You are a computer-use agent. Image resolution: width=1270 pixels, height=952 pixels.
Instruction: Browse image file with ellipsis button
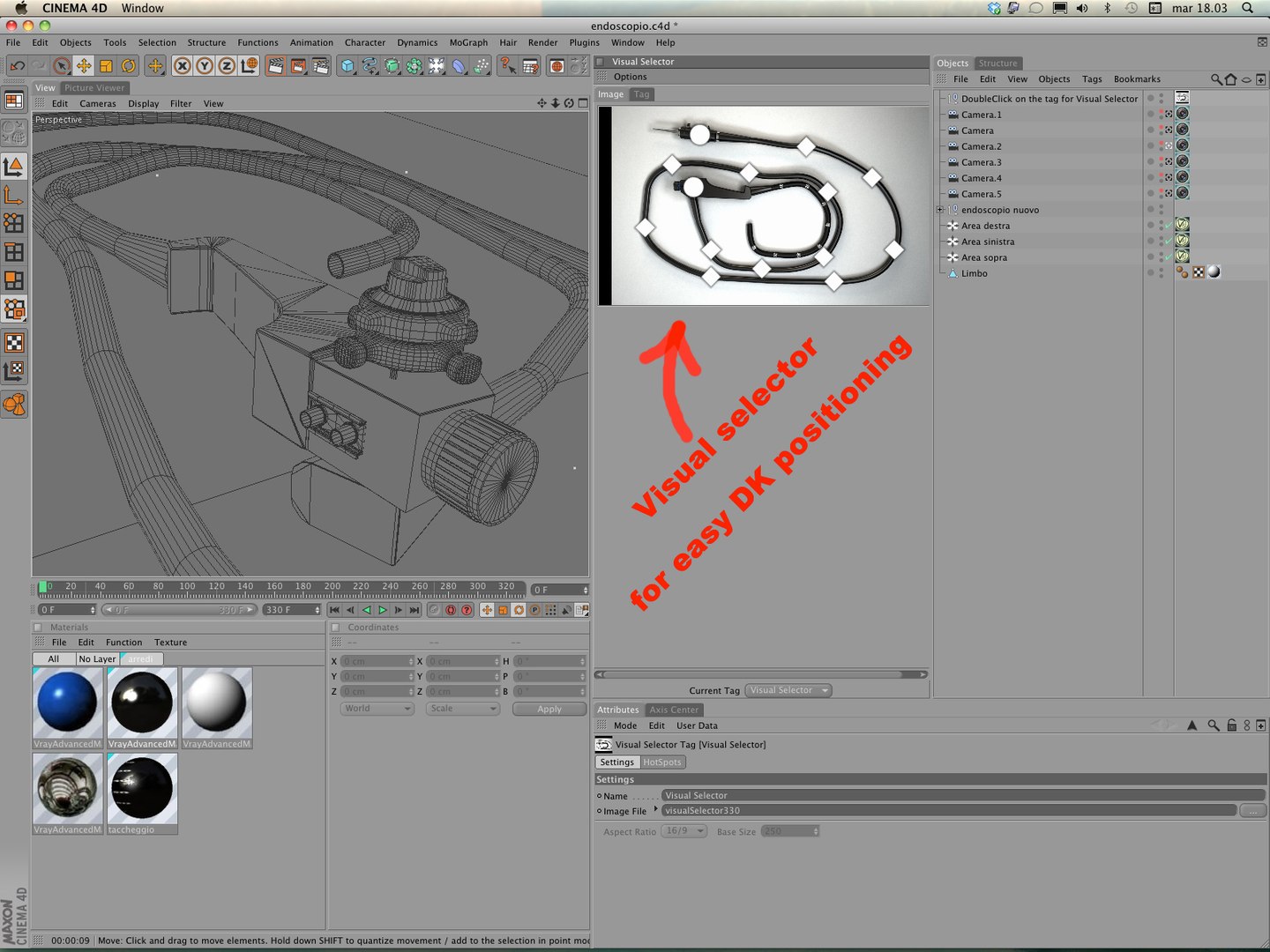click(x=1252, y=811)
